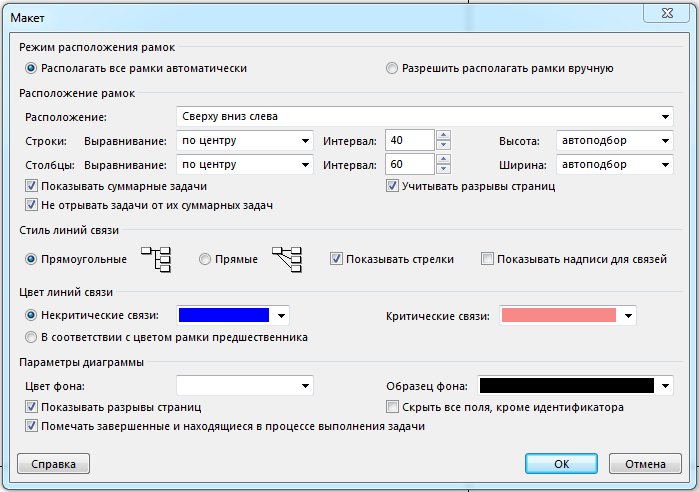This screenshot has height=492, width=699.
Task: Close the Макет dialog window
Action: 667,13
